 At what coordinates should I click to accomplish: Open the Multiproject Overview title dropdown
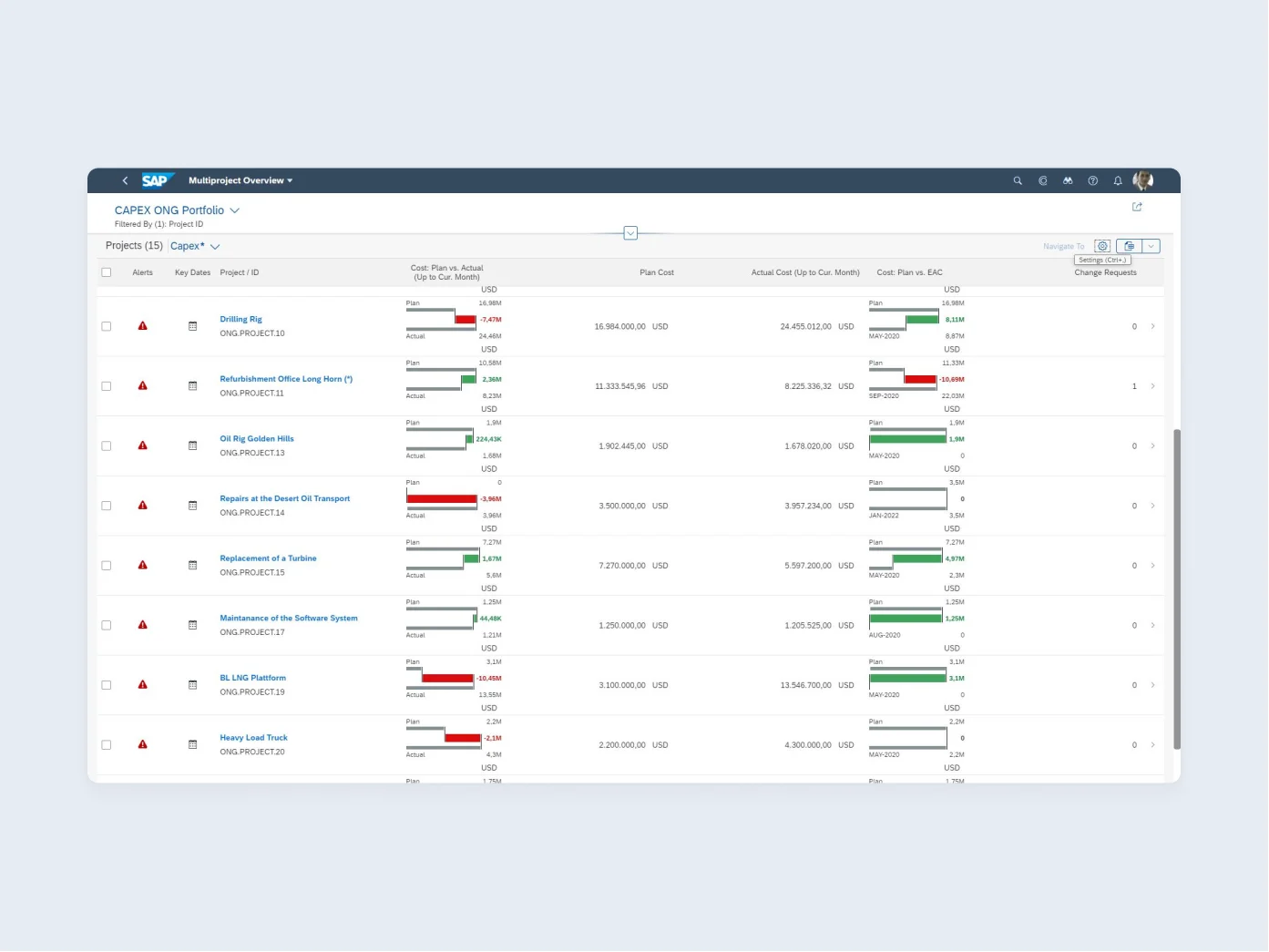(x=240, y=180)
